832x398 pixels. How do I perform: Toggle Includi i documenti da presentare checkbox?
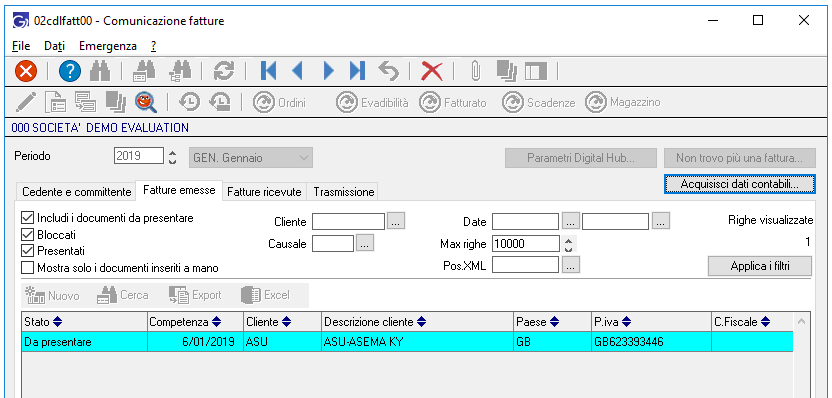tap(27, 218)
